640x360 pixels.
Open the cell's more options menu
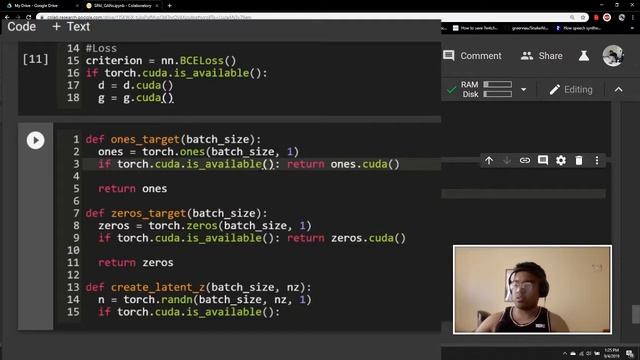point(597,160)
